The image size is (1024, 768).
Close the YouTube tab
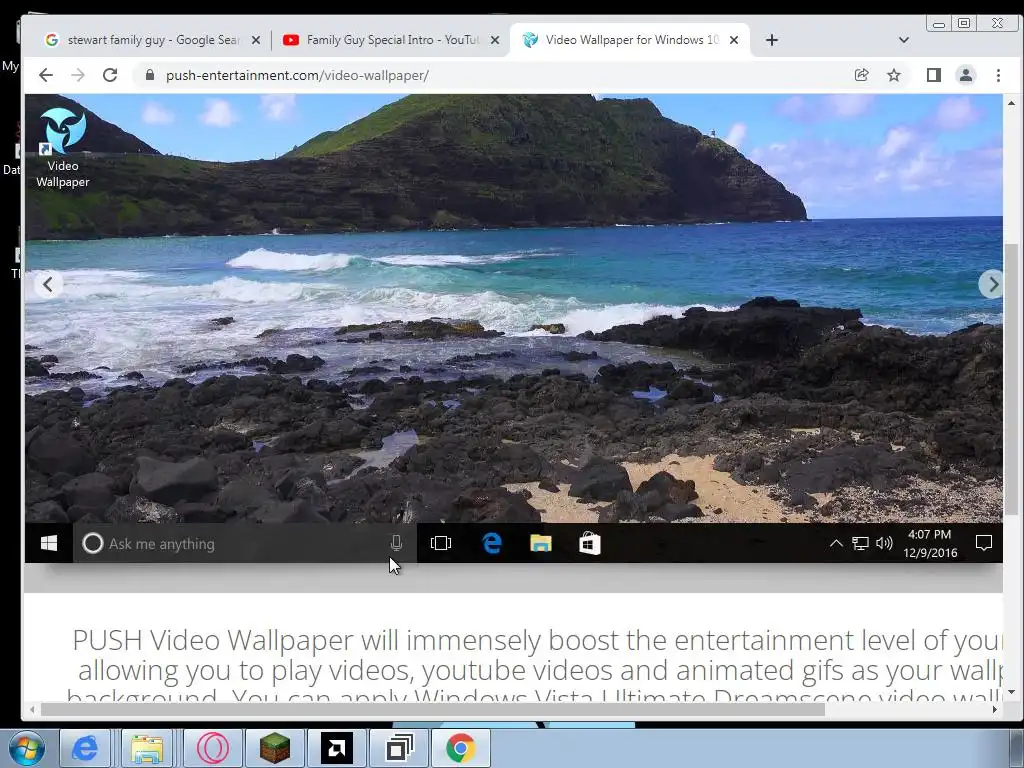coord(495,40)
